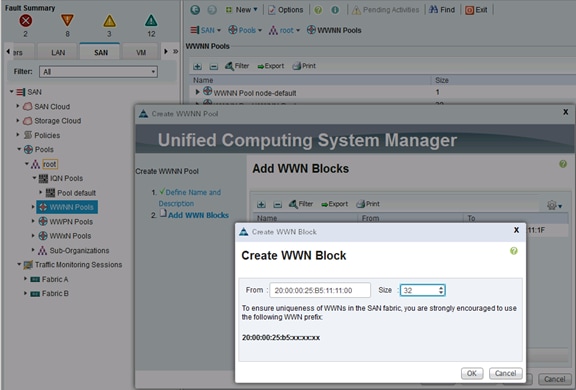Open the New dropdown menu

coord(241,10)
